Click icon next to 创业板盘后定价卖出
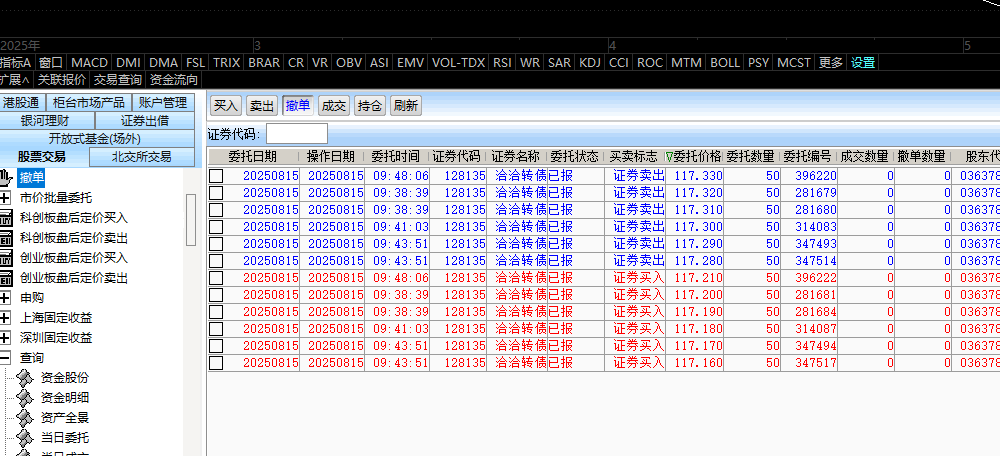Screen dimensions: 1000x456 [x=6, y=277]
